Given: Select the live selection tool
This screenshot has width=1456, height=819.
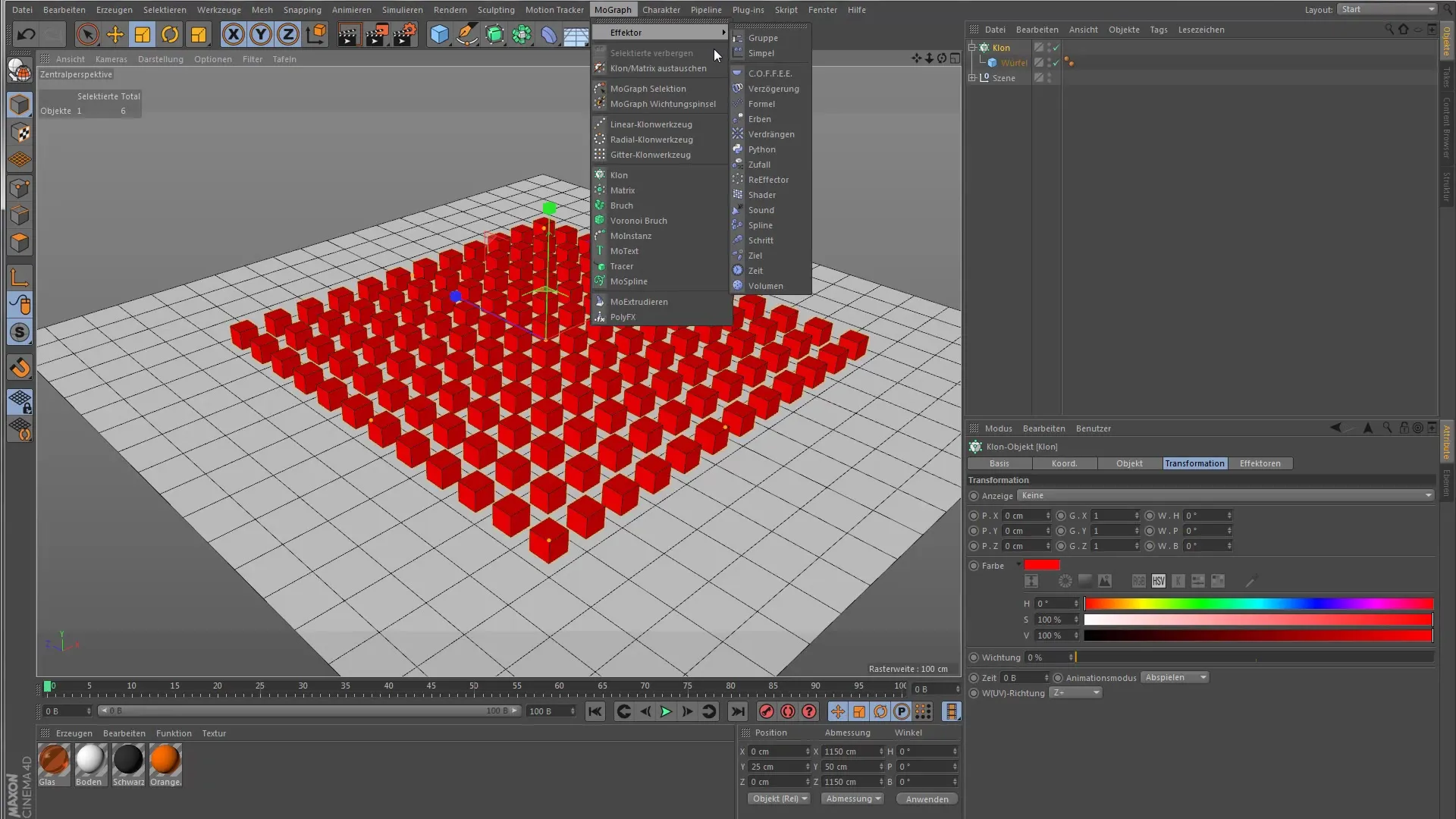Looking at the screenshot, I should tap(87, 34).
